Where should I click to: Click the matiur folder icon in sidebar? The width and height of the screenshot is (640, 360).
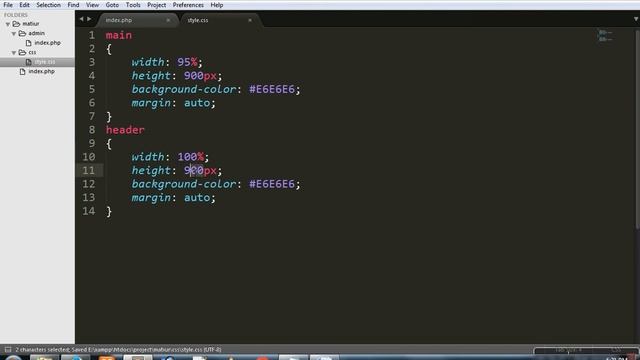16,24
